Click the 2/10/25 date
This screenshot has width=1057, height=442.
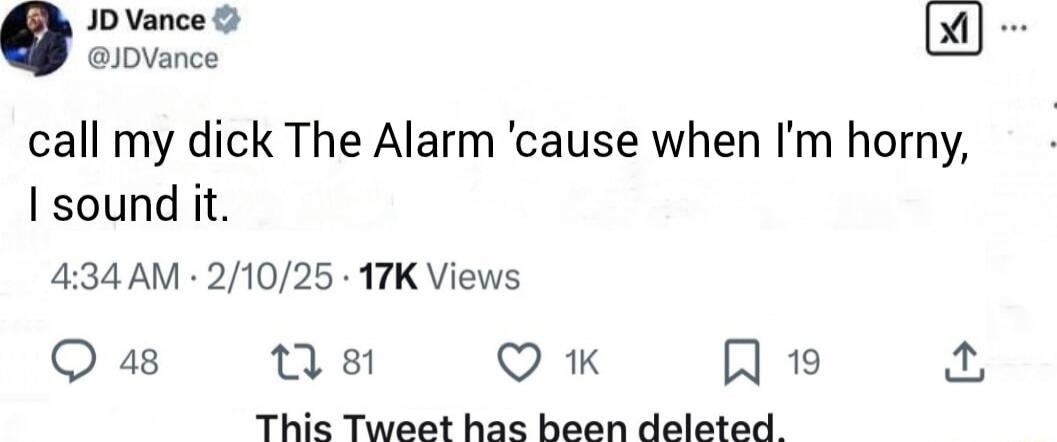[x=268, y=277]
